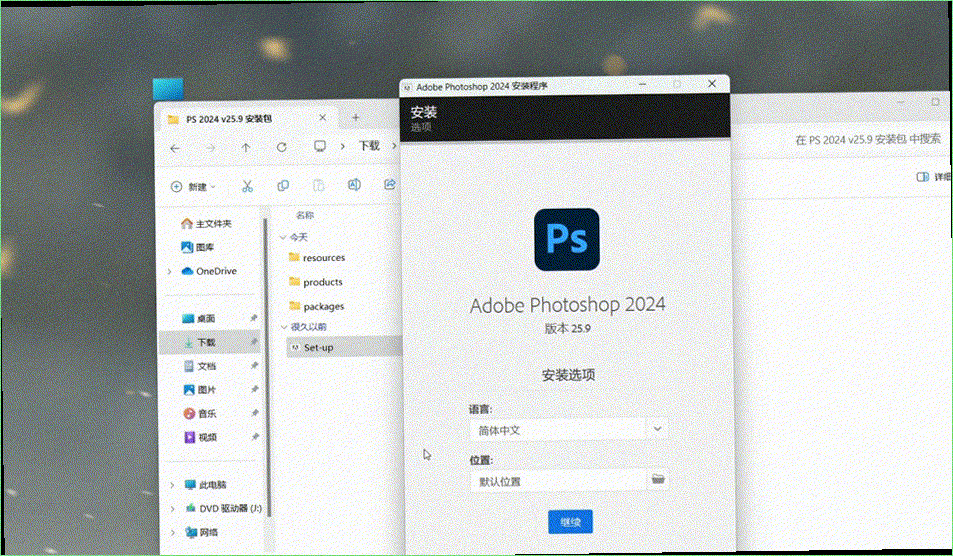Open 图片 in the sidebar
The width and height of the screenshot is (953, 556).
pos(199,390)
